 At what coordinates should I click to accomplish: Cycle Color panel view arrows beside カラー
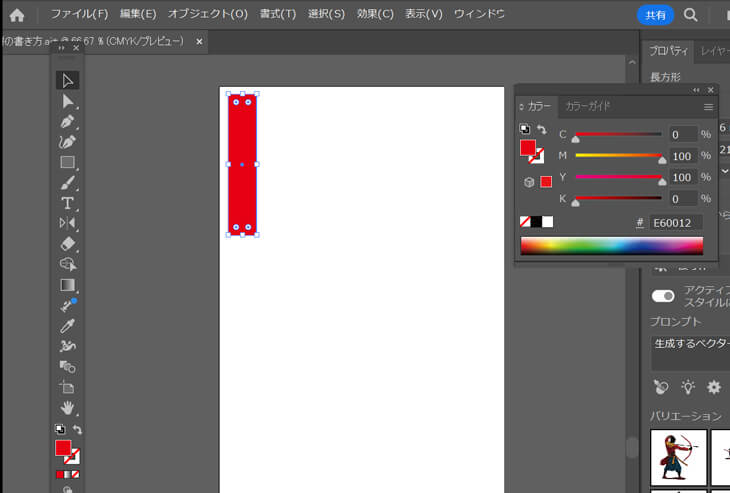521,107
